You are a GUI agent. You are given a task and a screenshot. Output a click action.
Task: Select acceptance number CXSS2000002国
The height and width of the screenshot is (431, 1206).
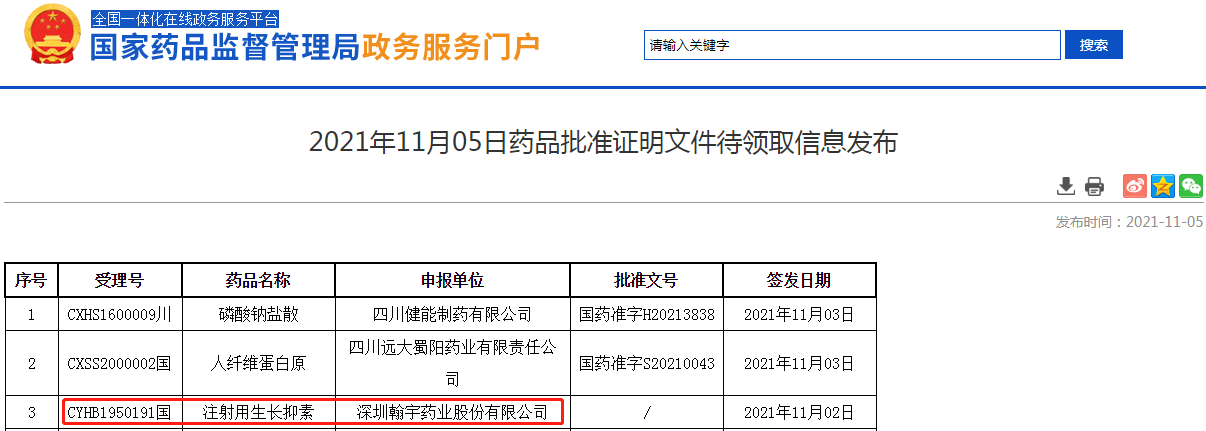120,363
